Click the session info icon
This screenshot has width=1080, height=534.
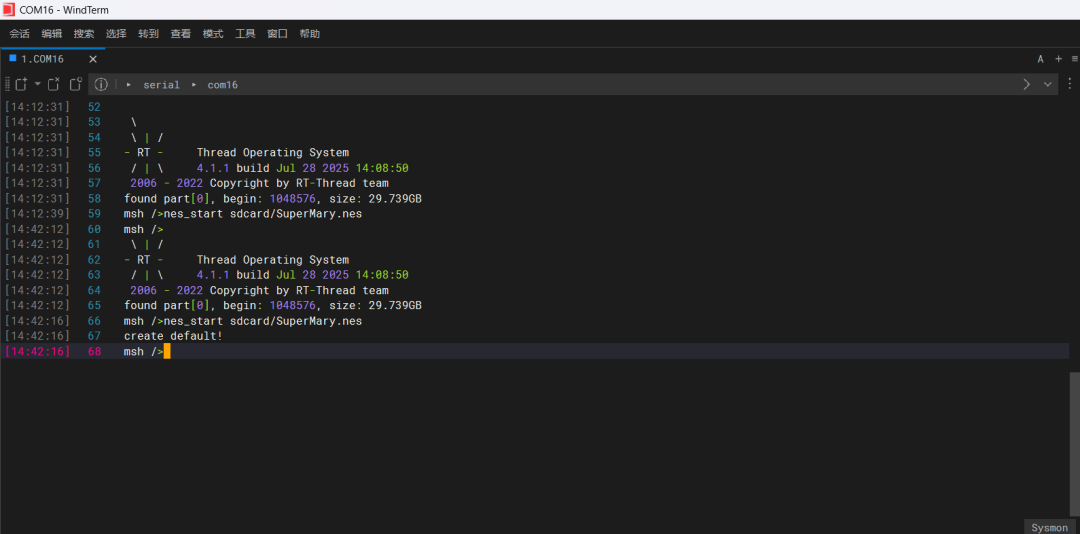pyautogui.click(x=101, y=84)
